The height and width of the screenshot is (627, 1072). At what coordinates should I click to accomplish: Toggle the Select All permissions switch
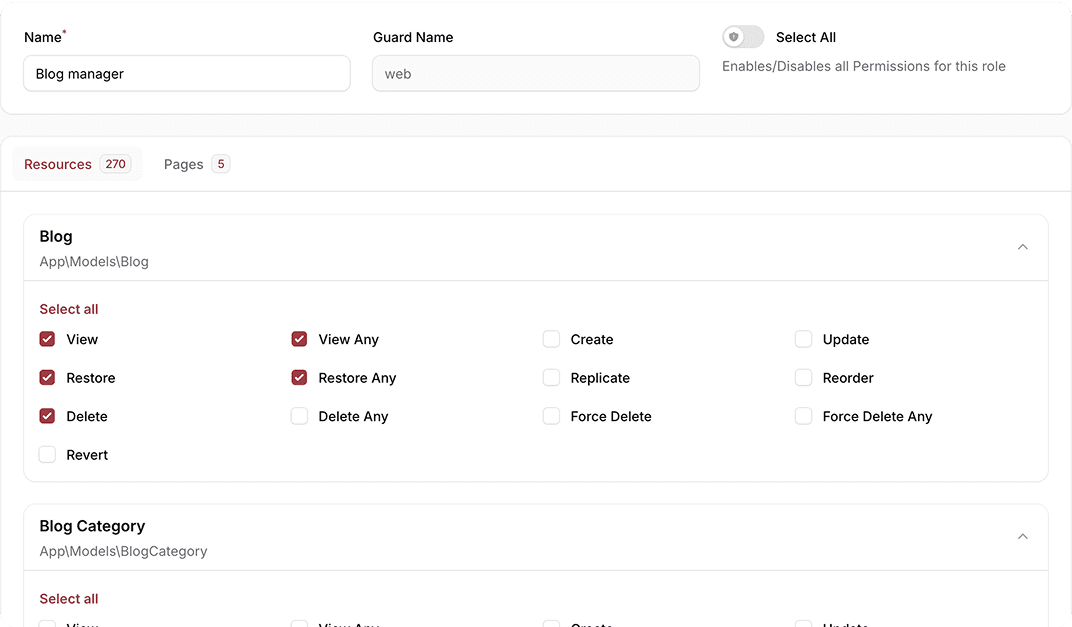coord(743,37)
